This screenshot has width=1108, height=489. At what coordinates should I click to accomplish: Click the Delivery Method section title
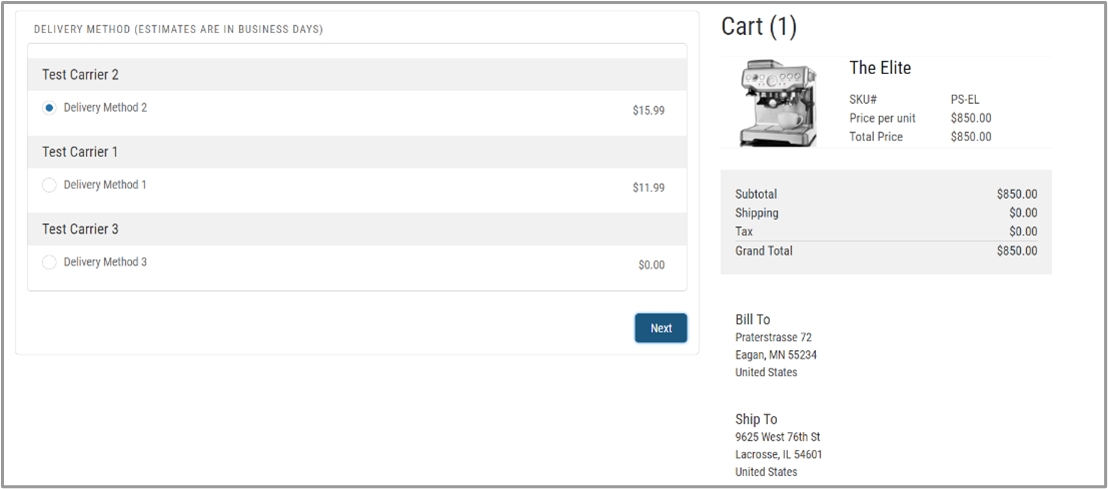point(178,30)
